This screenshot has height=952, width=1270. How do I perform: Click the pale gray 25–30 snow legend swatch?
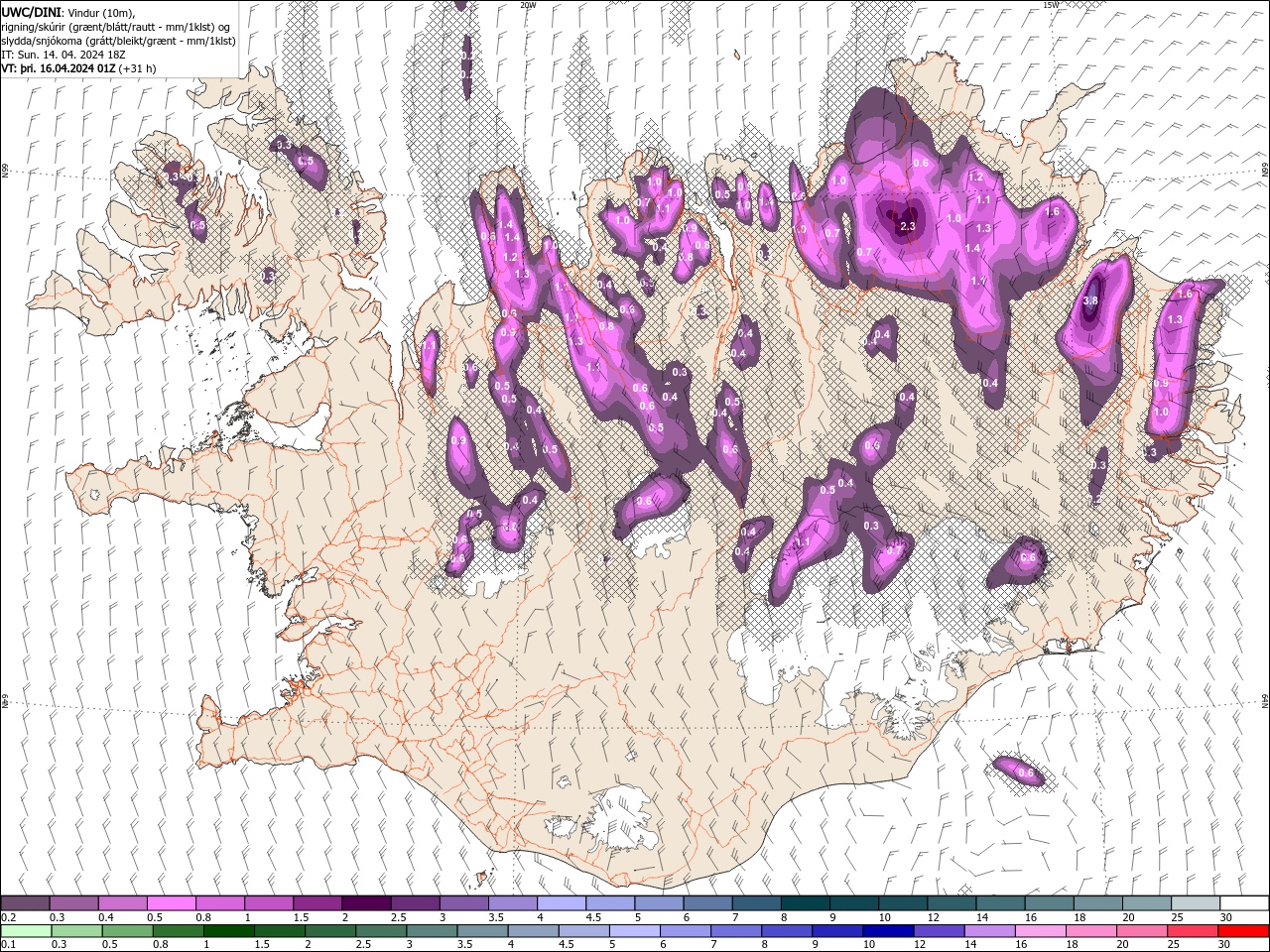pyautogui.click(x=1197, y=903)
